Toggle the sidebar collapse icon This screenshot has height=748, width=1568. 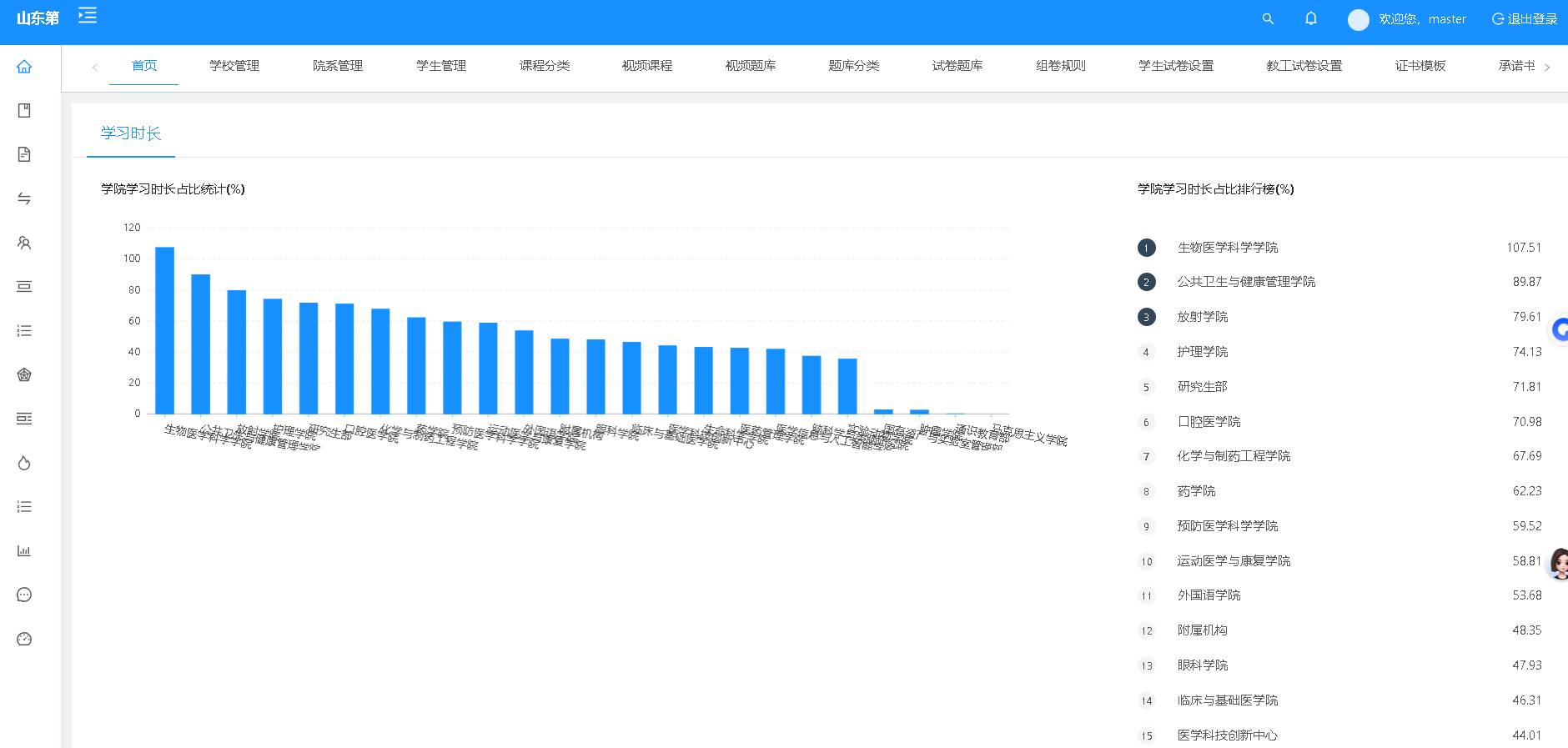pyautogui.click(x=88, y=16)
